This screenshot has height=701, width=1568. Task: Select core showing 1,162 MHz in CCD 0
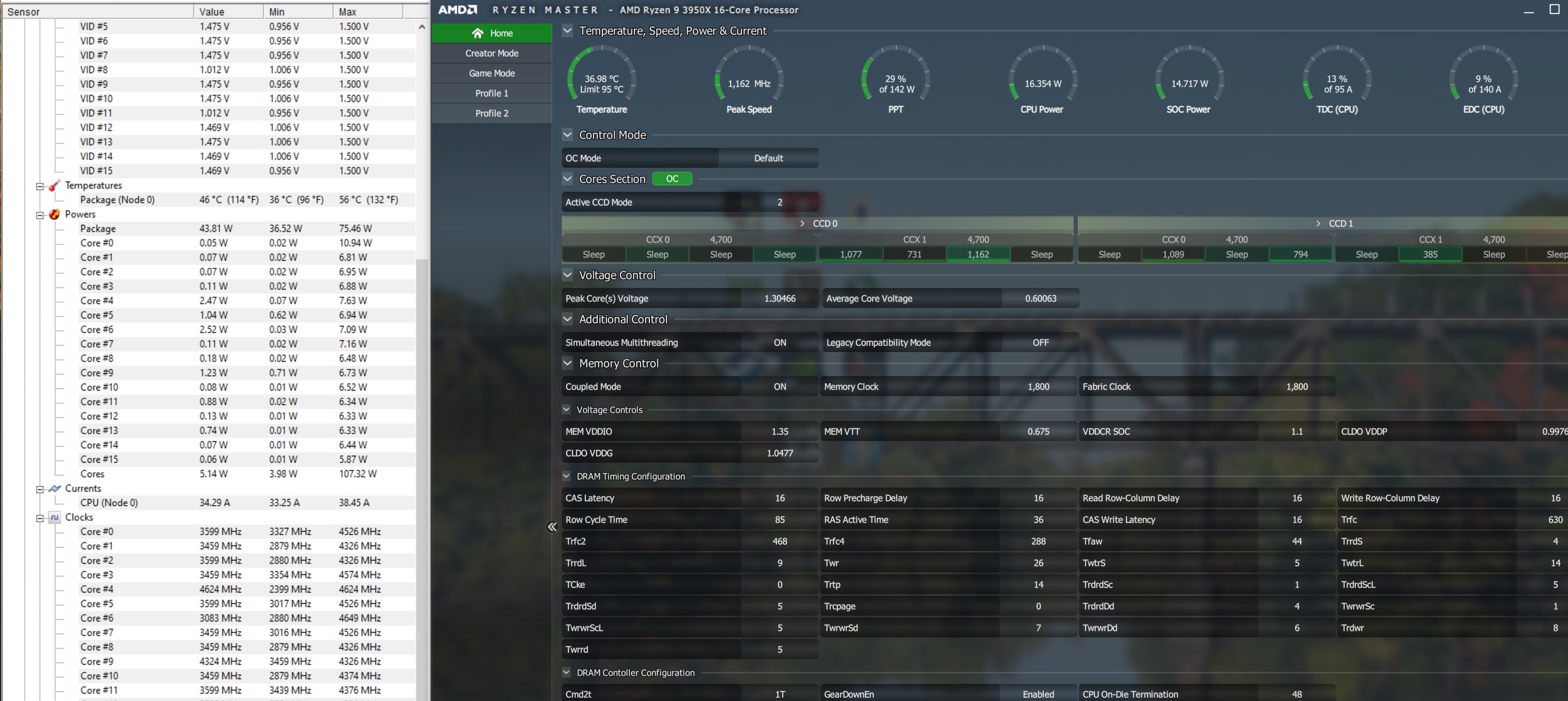point(977,254)
